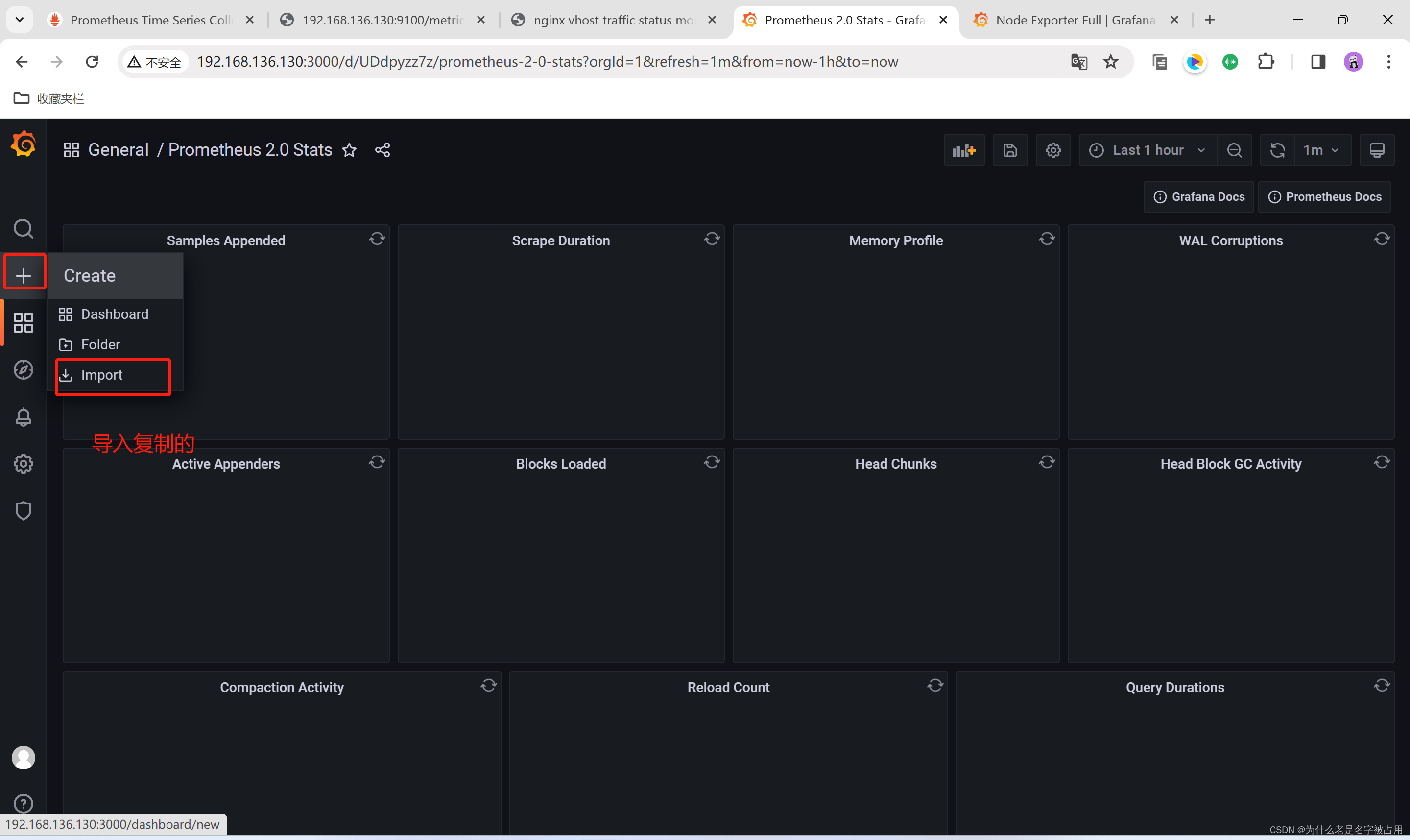
Task: Open the Configuration gear in sidebar
Action: pos(23,464)
